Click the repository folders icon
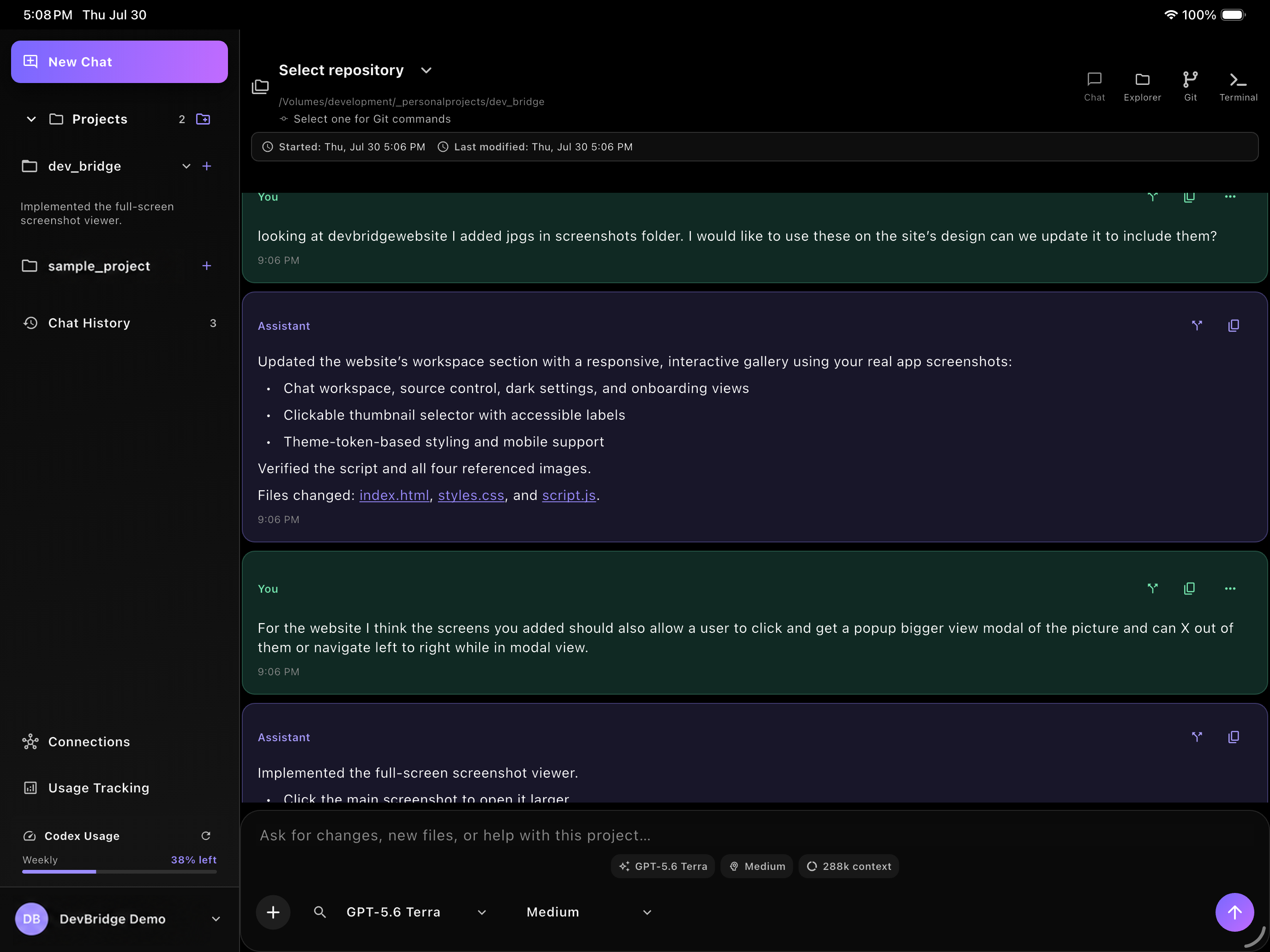This screenshot has width=1270, height=952. [x=260, y=87]
